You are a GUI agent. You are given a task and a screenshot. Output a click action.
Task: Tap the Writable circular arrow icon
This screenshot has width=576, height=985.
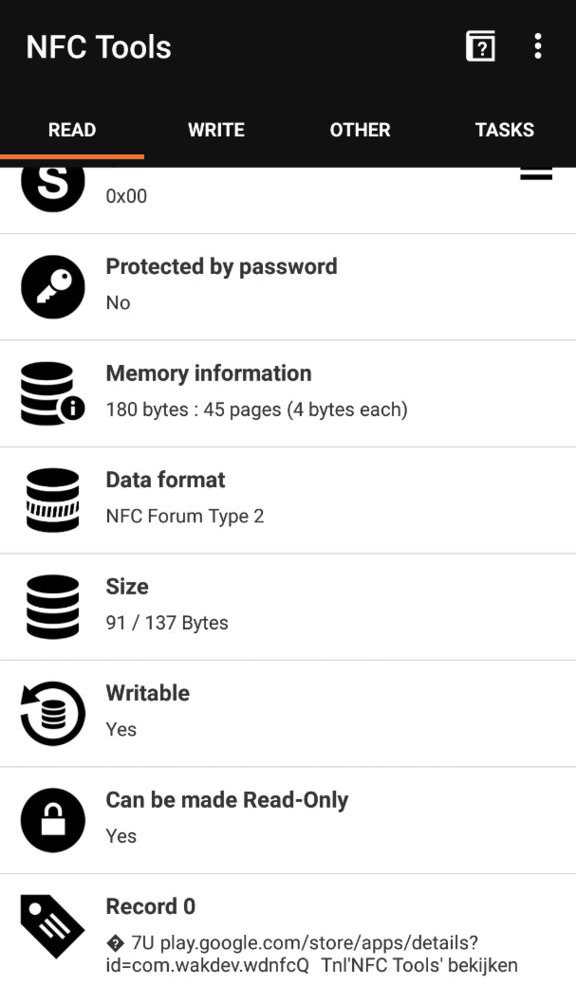(53, 714)
